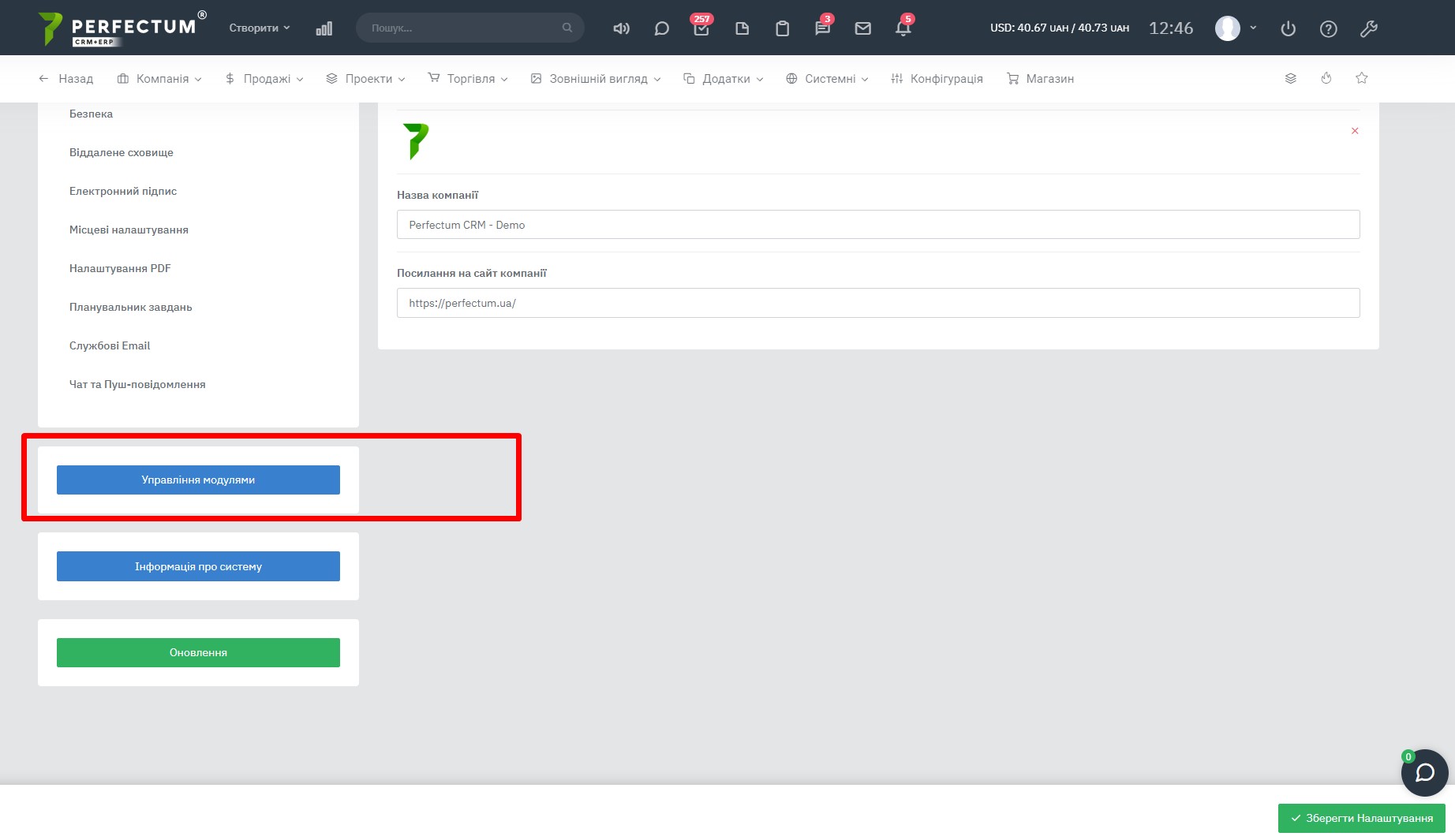The image size is (1455, 840).
Task: Click the help question mark icon
Action: click(1328, 28)
